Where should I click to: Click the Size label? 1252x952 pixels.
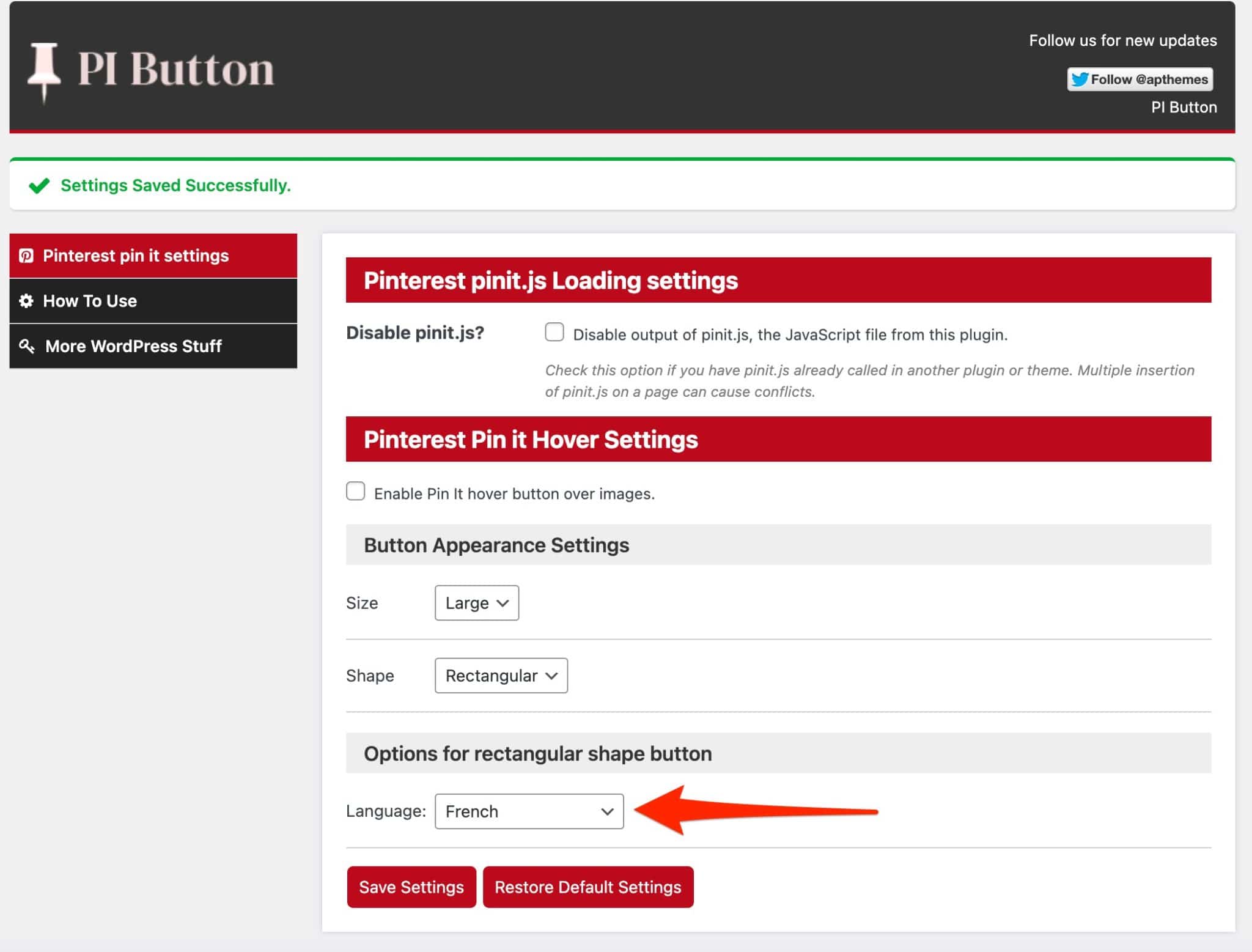click(x=362, y=603)
